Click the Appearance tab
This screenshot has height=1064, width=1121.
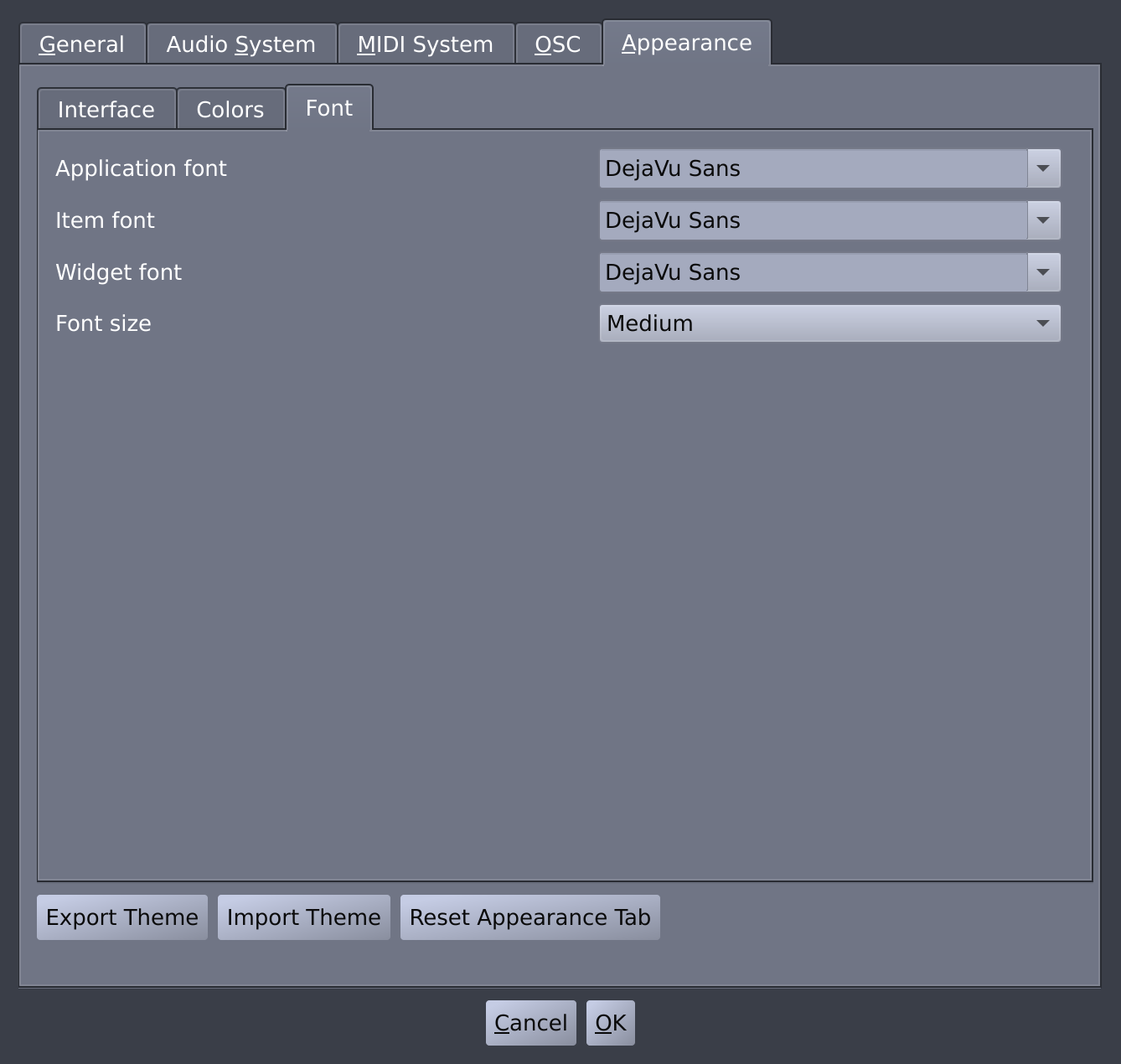coord(686,43)
